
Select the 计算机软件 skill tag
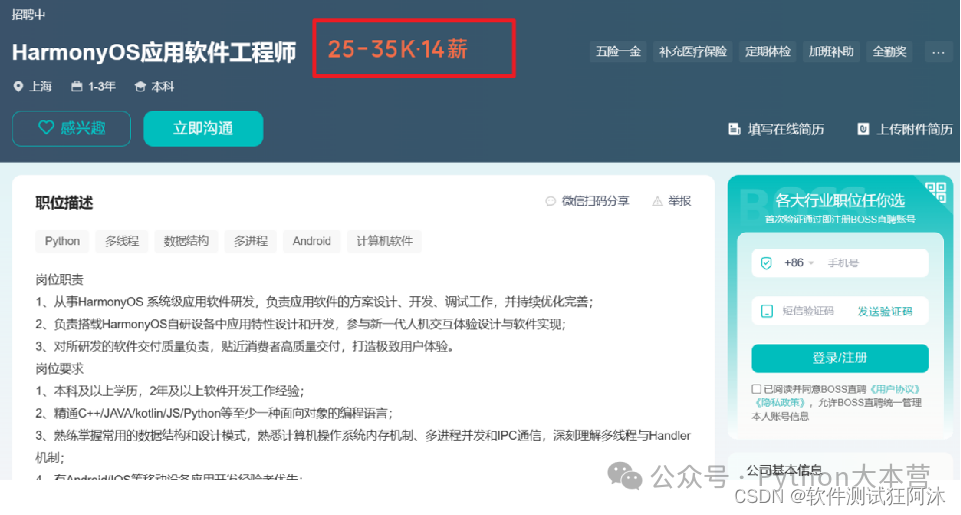(384, 241)
